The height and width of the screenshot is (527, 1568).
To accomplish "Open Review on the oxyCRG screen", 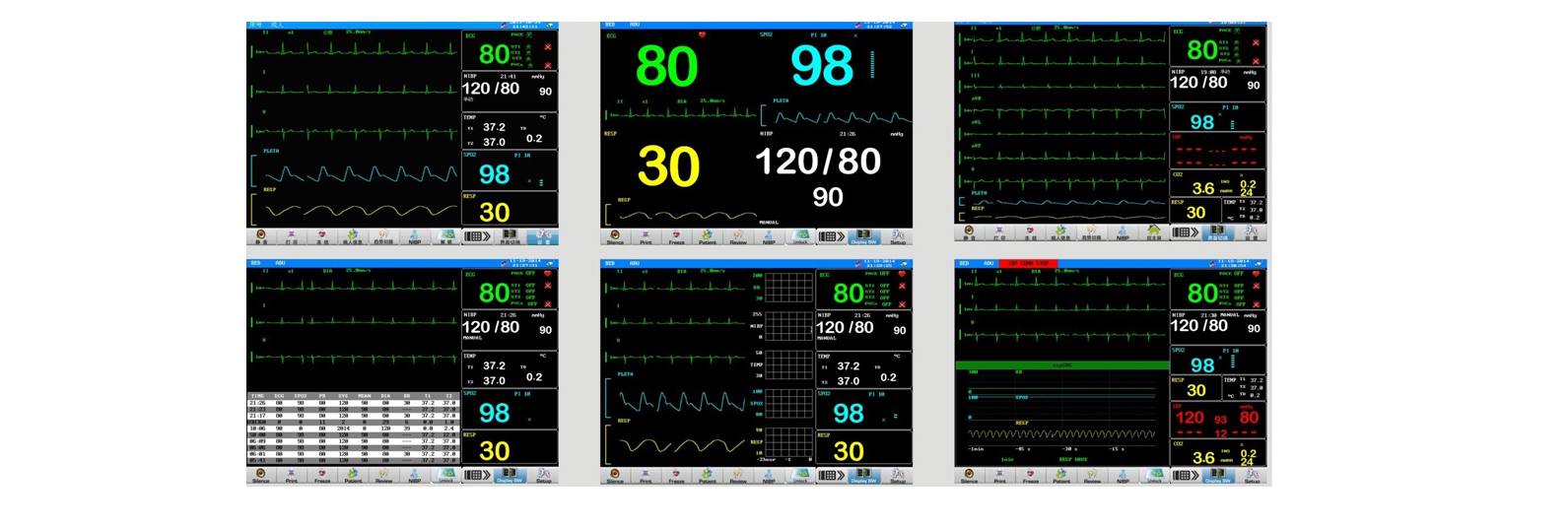I will (1092, 476).
